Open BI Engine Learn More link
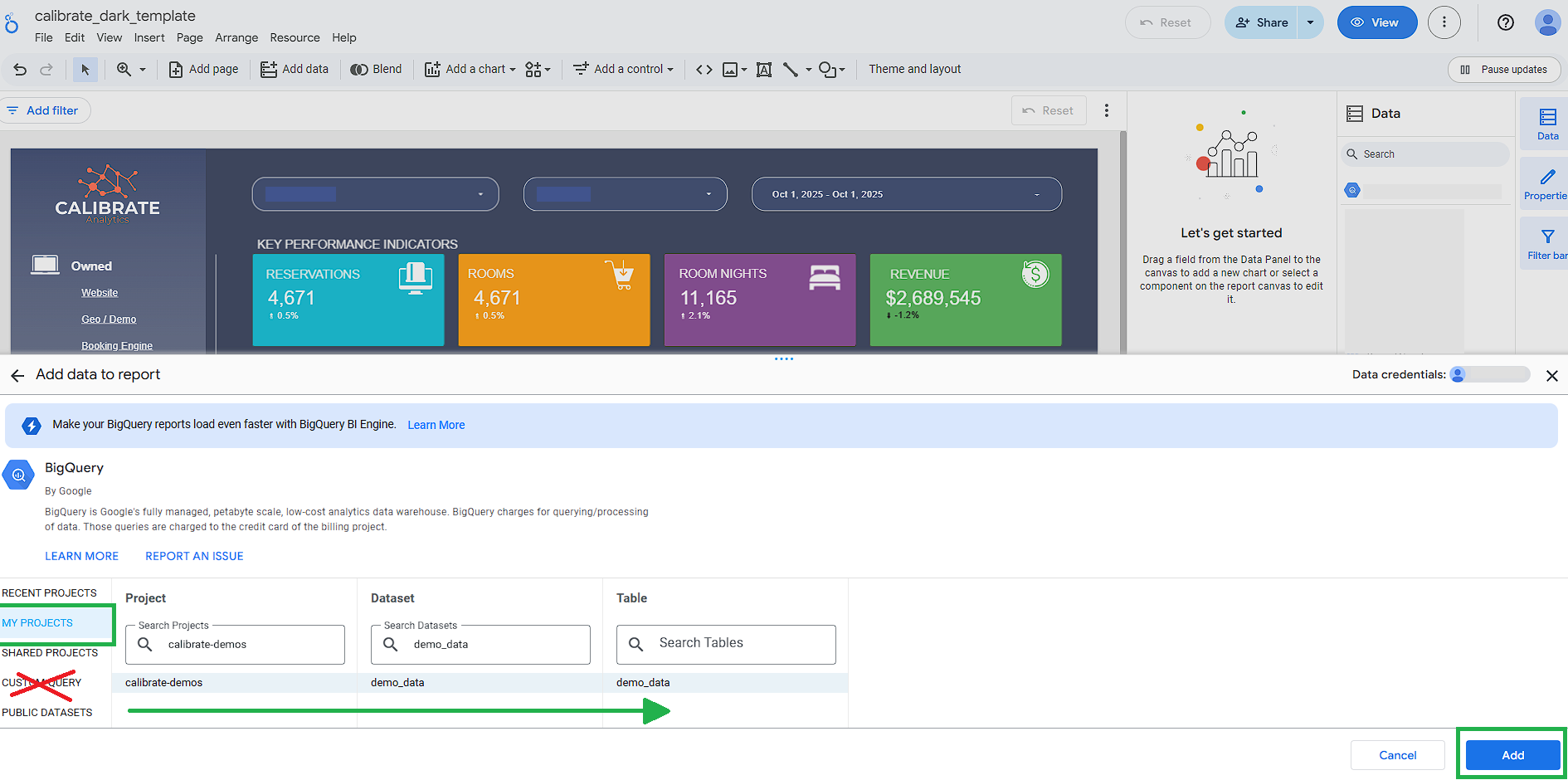This screenshot has width=1568, height=780. (436, 425)
